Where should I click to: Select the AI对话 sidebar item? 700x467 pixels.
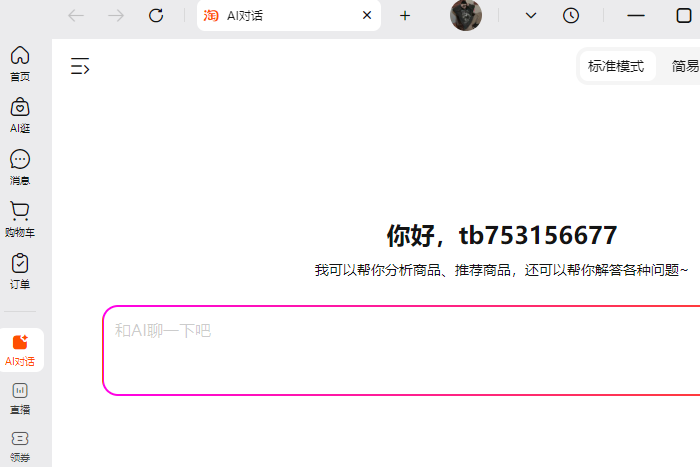pos(20,350)
